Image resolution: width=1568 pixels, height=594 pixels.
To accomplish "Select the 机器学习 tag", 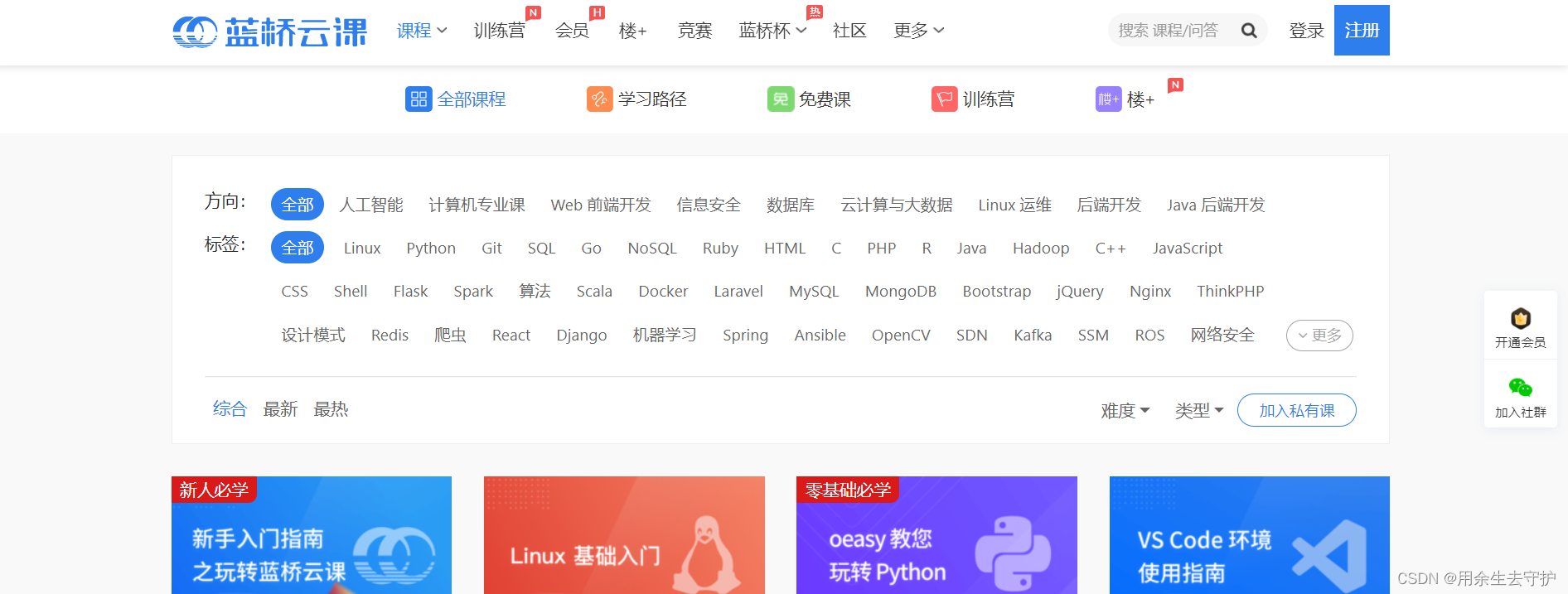I will point(665,336).
